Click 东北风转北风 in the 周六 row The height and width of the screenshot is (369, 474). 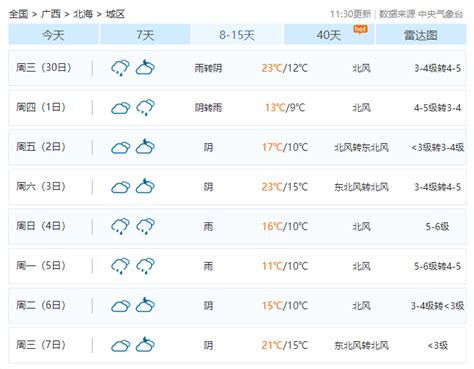[362, 187]
